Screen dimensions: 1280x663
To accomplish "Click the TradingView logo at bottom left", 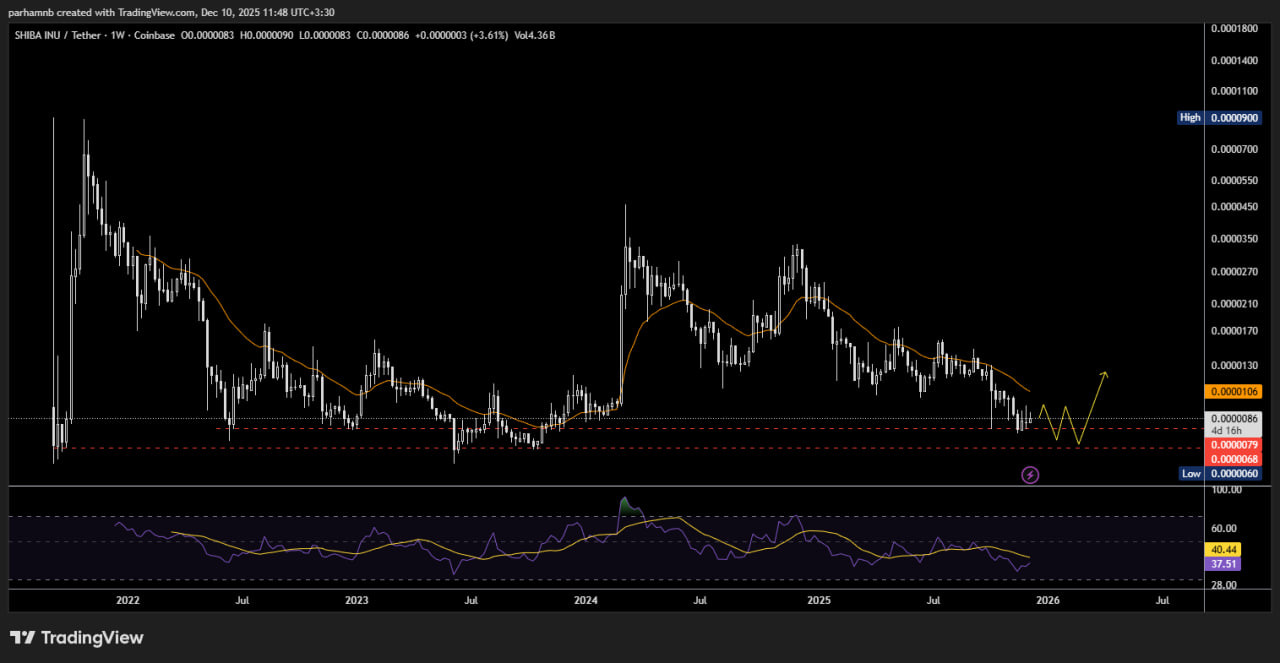I will click(x=77, y=637).
